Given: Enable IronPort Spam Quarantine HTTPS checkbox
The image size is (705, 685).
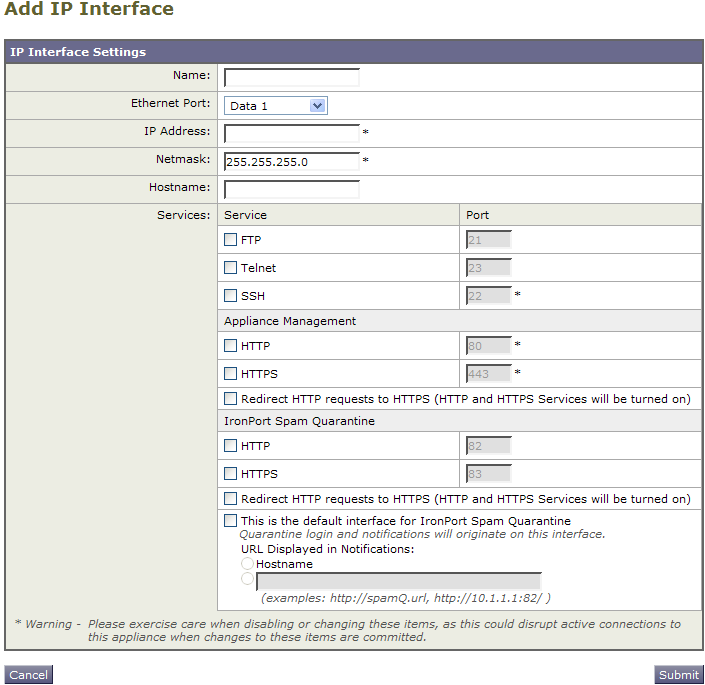Looking at the screenshot, I should pyautogui.click(x=230, y=473).
